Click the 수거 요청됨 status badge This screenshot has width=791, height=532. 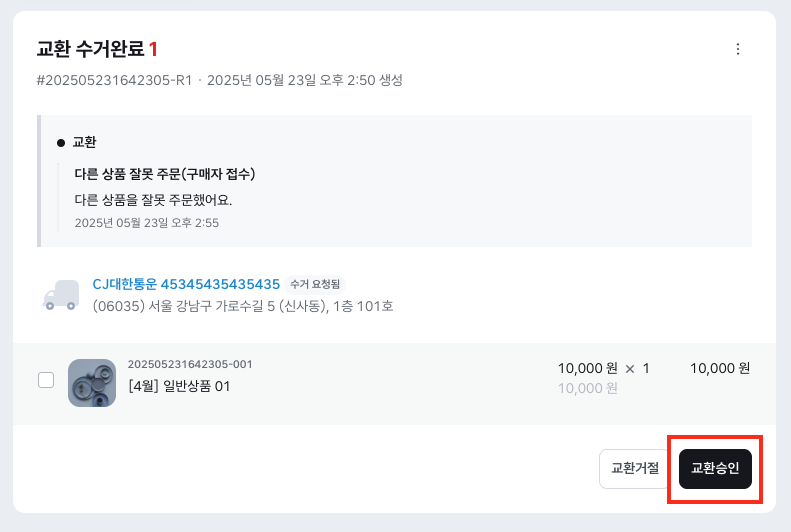[315, 284]
